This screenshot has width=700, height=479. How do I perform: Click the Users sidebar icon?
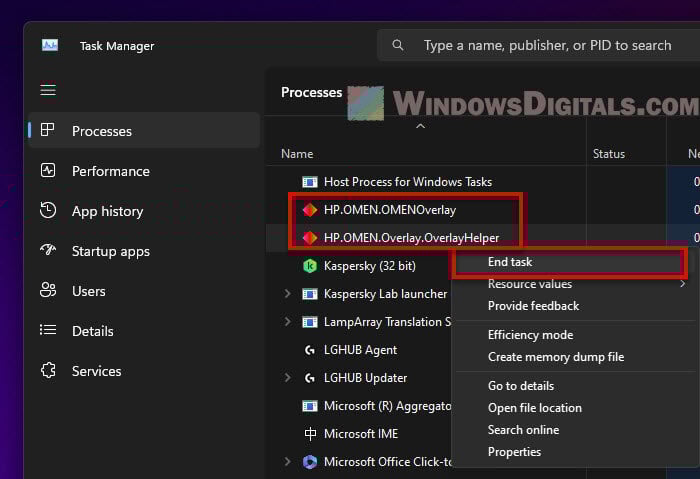point(48,290)
